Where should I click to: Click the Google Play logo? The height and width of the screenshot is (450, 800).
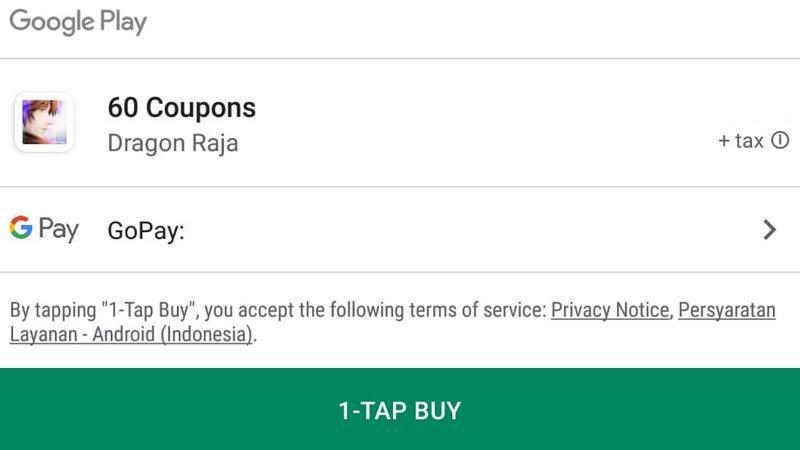coord(78,22)
